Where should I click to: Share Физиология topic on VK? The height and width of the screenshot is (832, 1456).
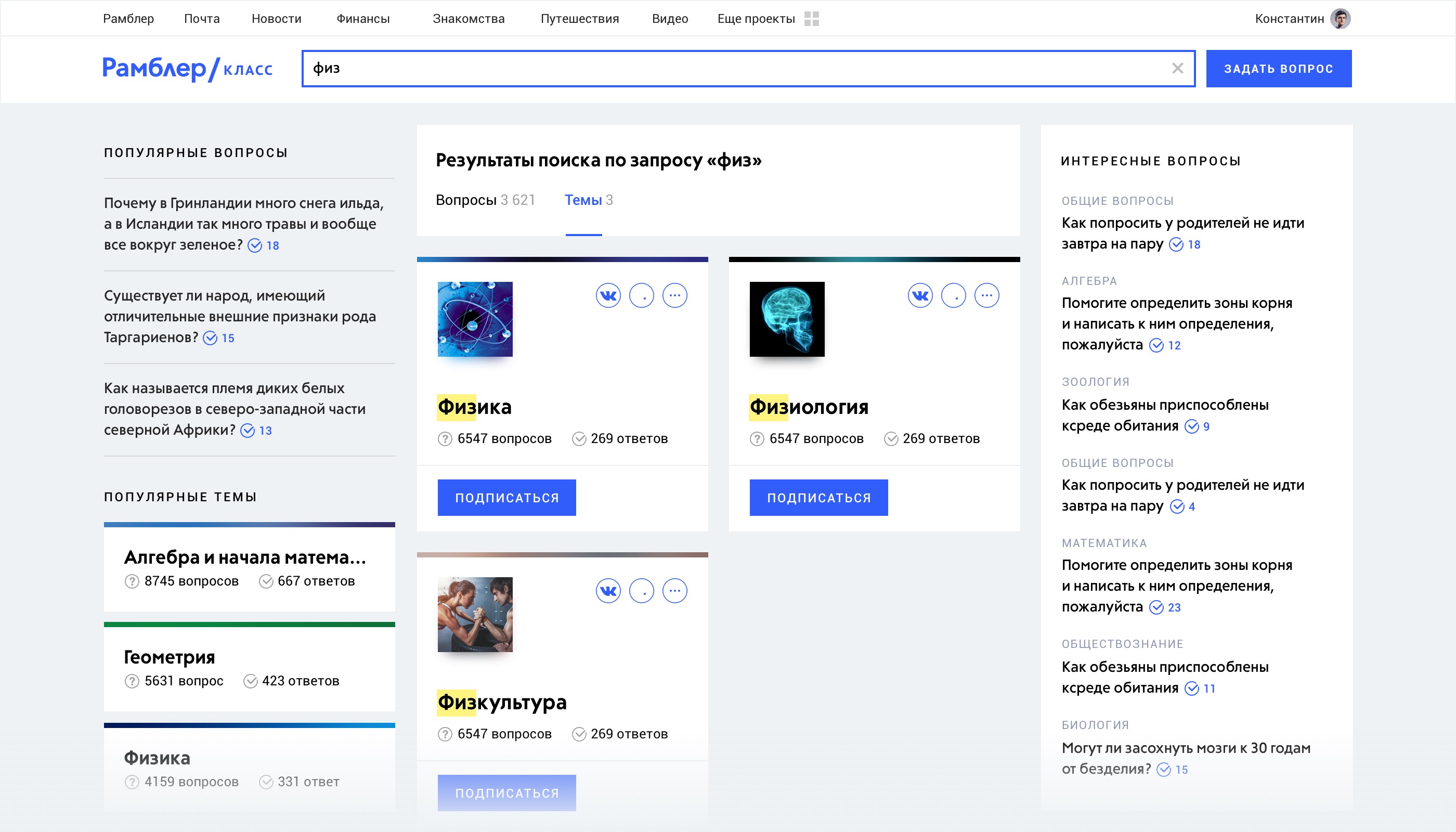(x=920, y=295)
